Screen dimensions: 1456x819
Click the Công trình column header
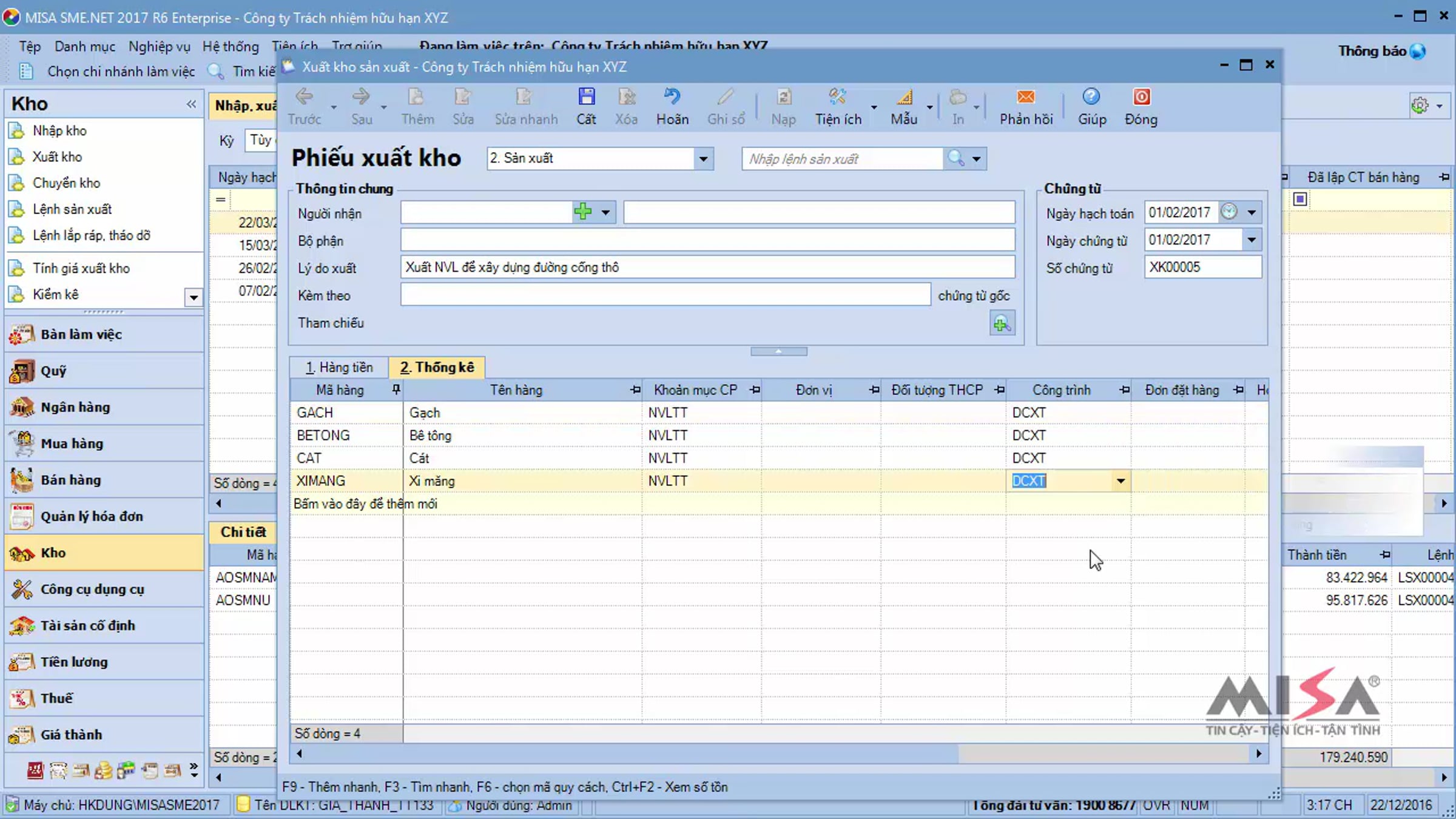pyautogui.click(x=1062, y=390)
